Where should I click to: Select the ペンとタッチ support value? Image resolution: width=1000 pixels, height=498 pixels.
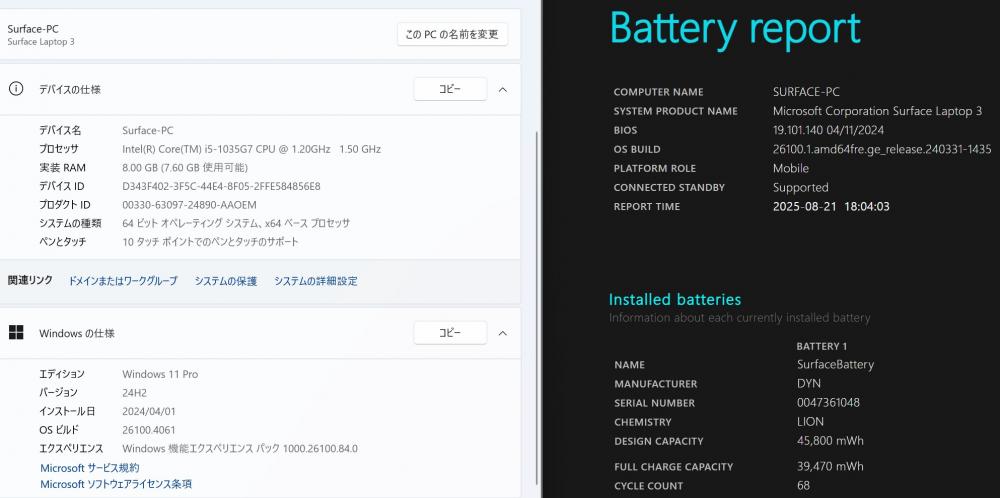pos(210,242)
